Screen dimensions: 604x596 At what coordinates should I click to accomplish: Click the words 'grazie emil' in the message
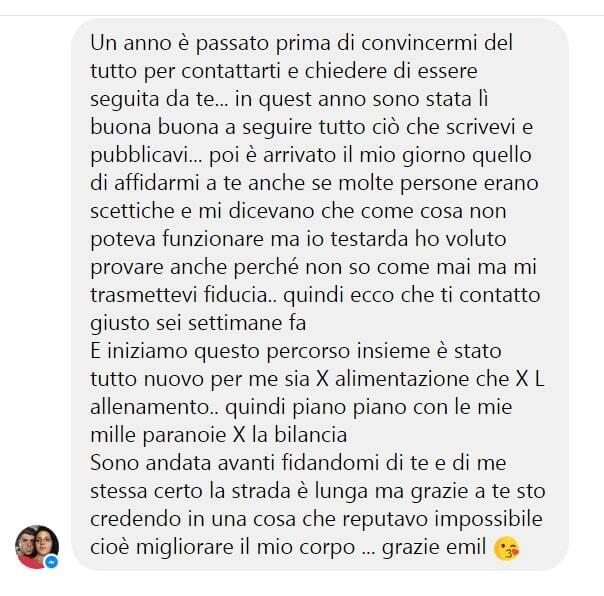[433, 547]
